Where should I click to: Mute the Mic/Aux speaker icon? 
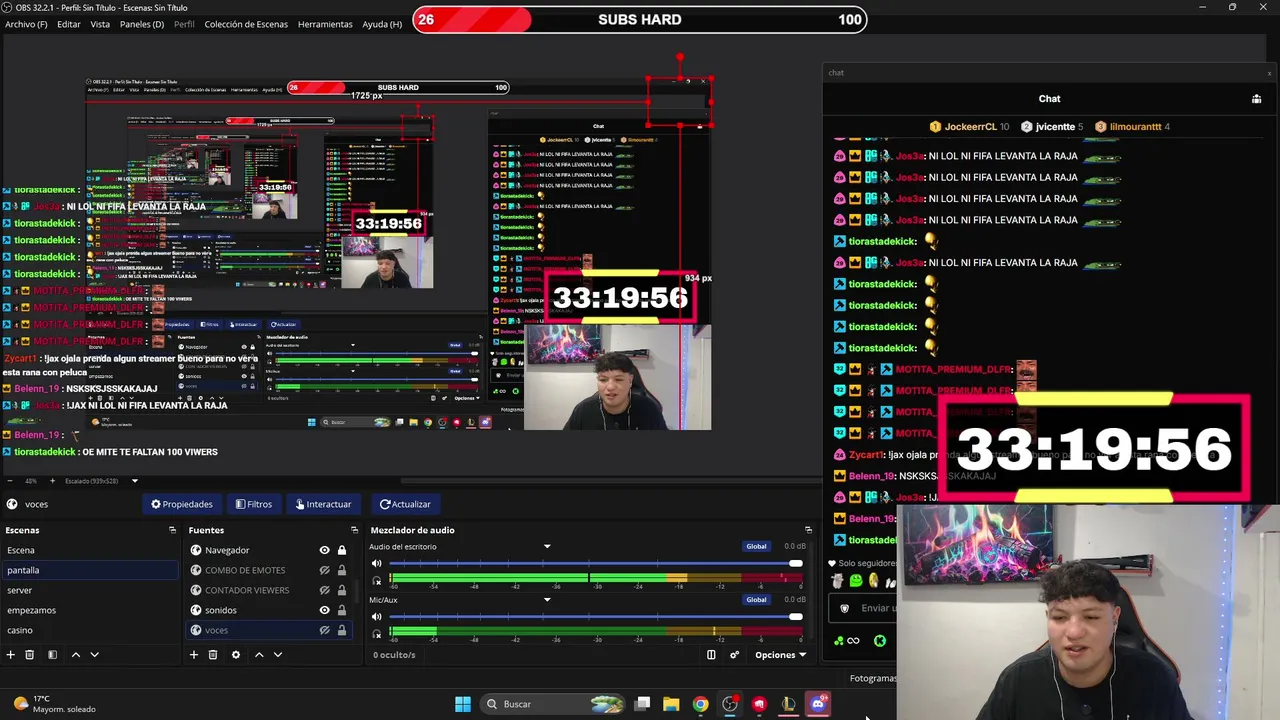[x=377, y=616]
